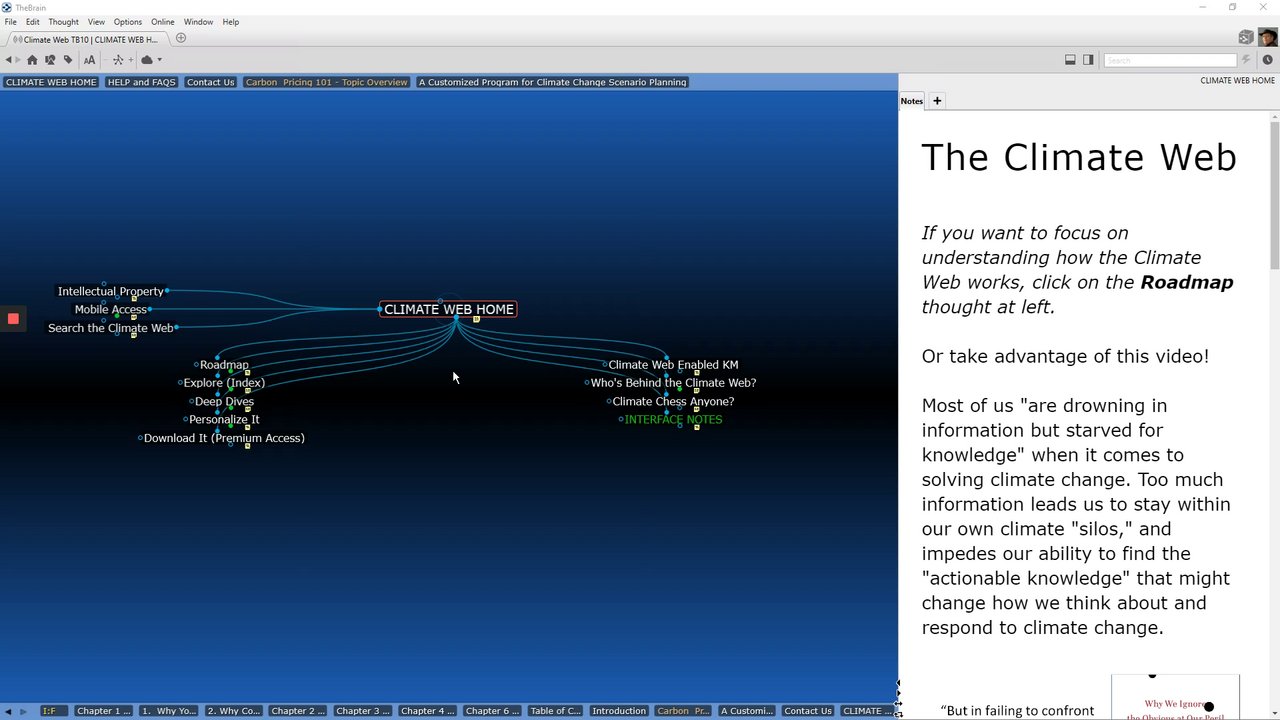The image size is (1280, 720).
Task: Select the Notes tab
Action: (x=911, y=101)
